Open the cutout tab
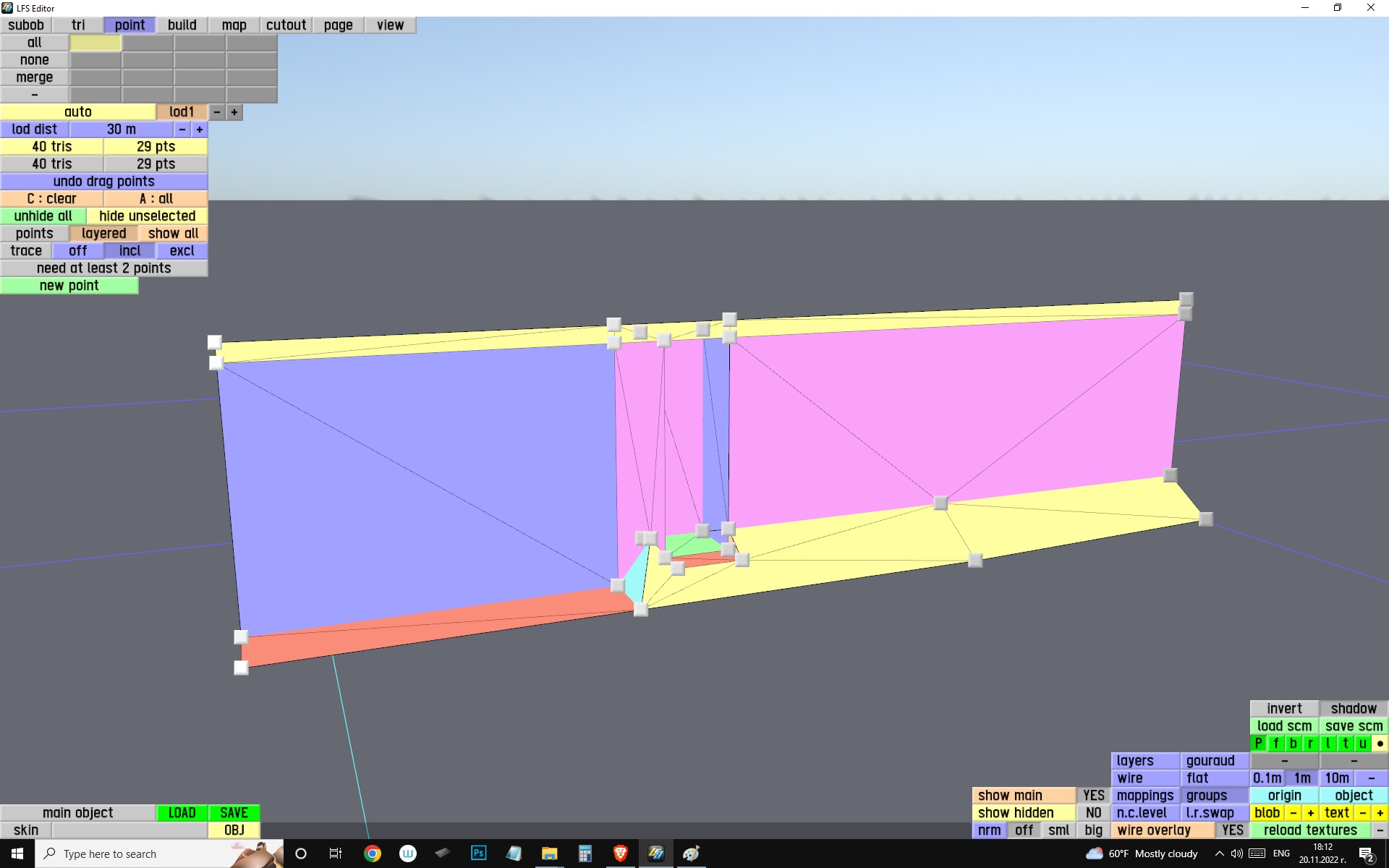The height and width of the screenshot is (868, 1389). [286, 25]
